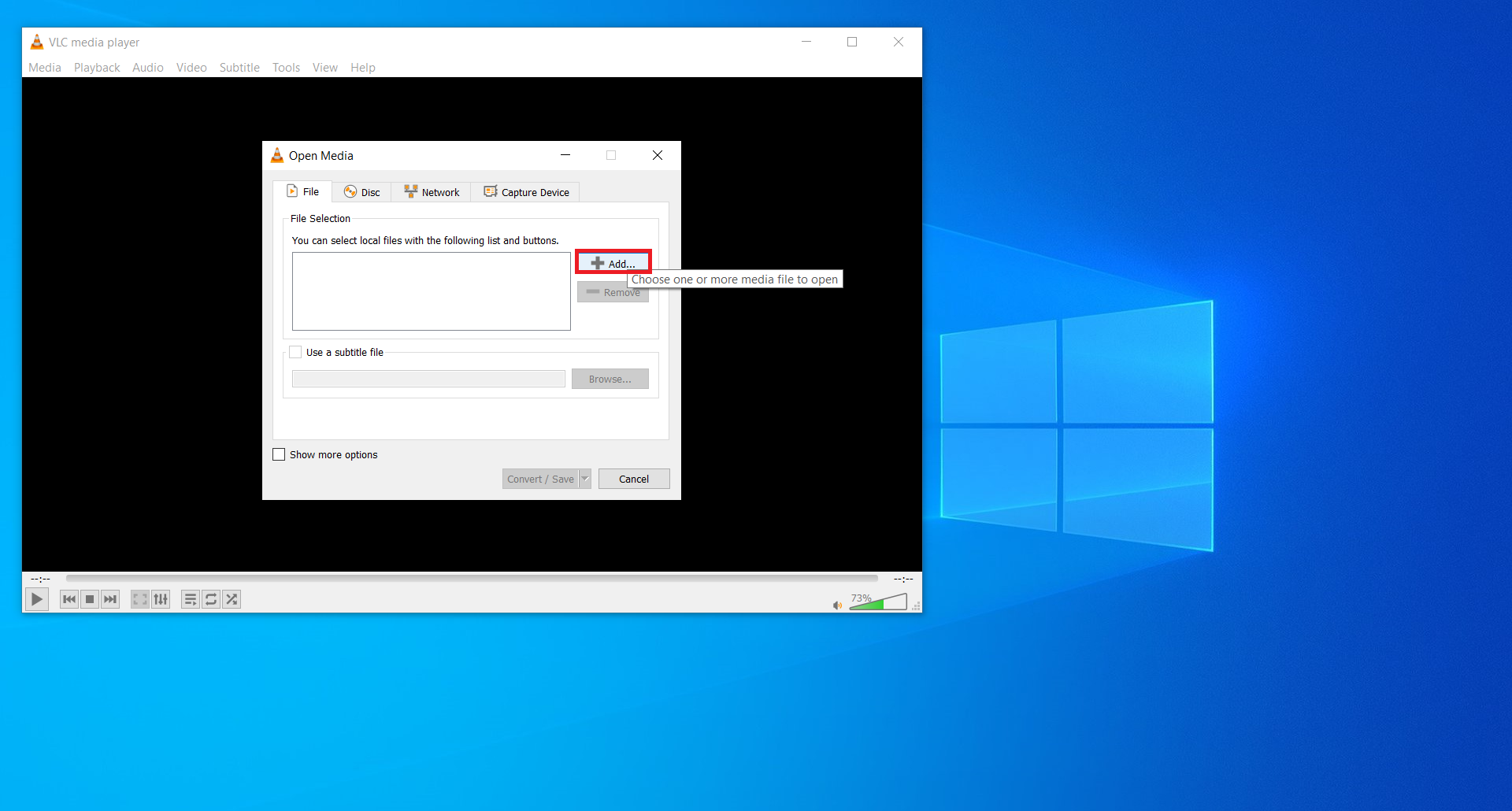This screenshot has height=811, width=1512.
Task: Toggle fullscreen video icon
Action: pyautogui.click(x=140, y=599)
